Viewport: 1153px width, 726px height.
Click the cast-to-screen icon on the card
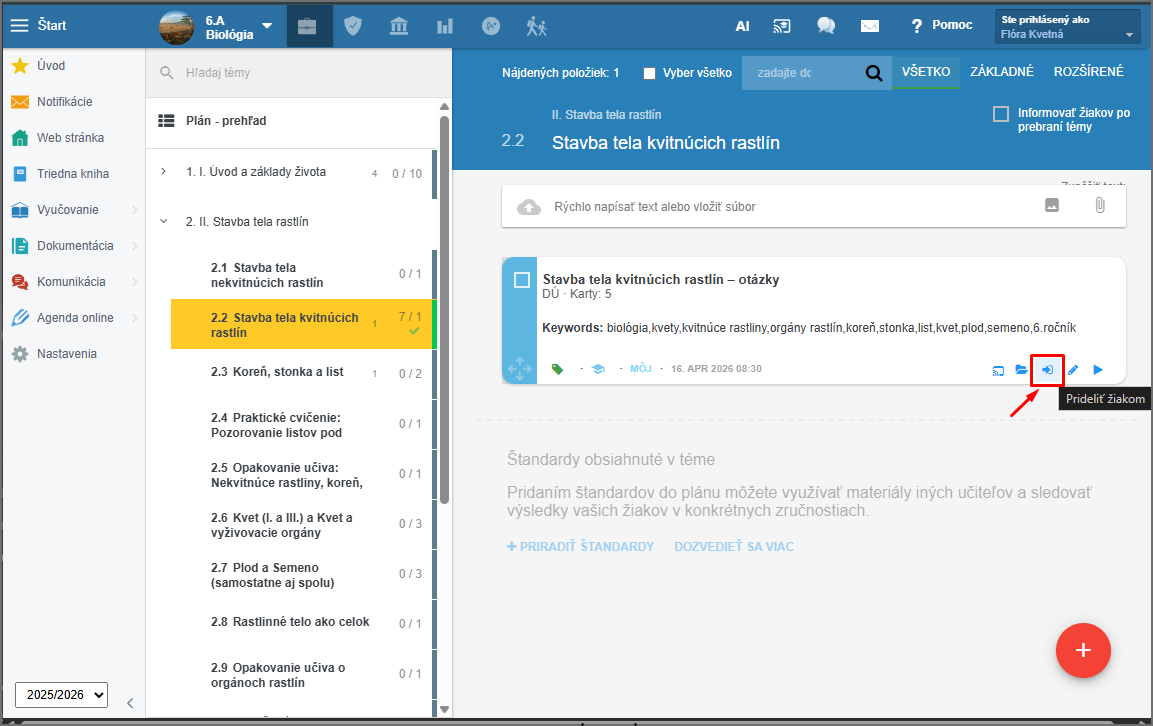point(998,370)
